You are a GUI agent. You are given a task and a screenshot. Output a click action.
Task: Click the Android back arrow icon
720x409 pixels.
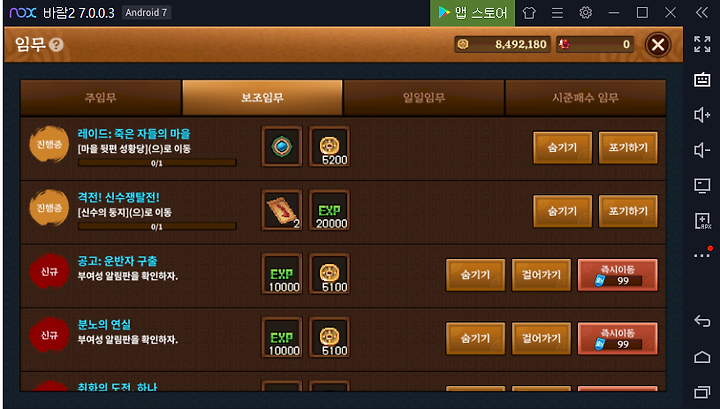[702, 321]
